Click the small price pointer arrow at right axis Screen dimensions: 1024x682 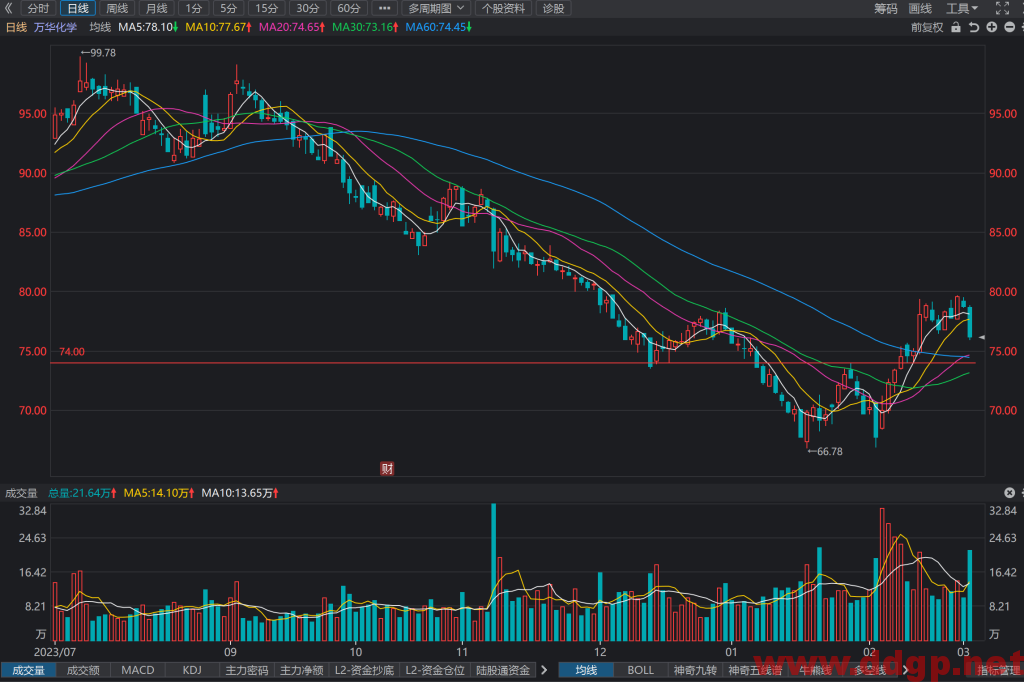pyautogui.click(x=981, y=338)
